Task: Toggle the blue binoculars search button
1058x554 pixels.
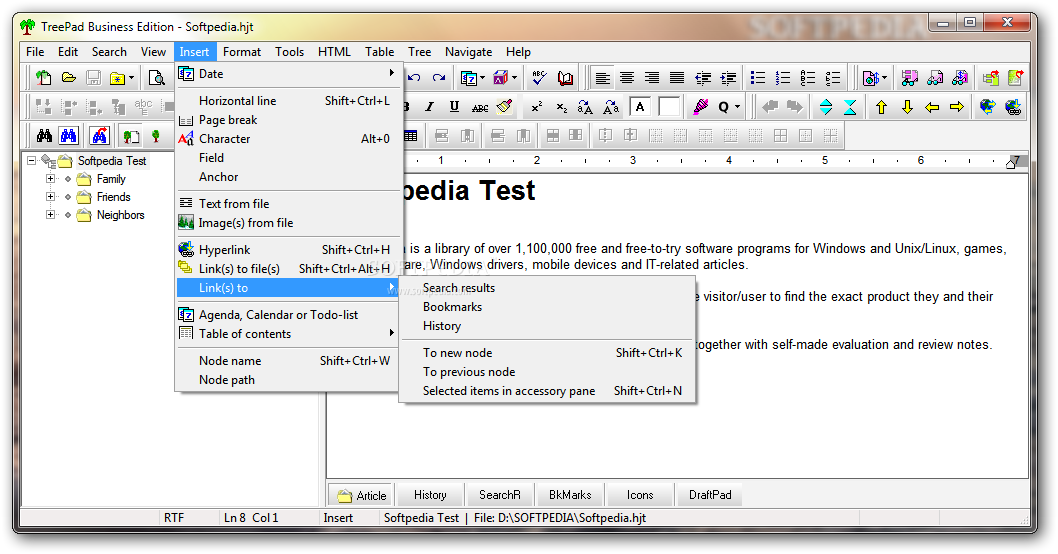Action: coord(69,136)
